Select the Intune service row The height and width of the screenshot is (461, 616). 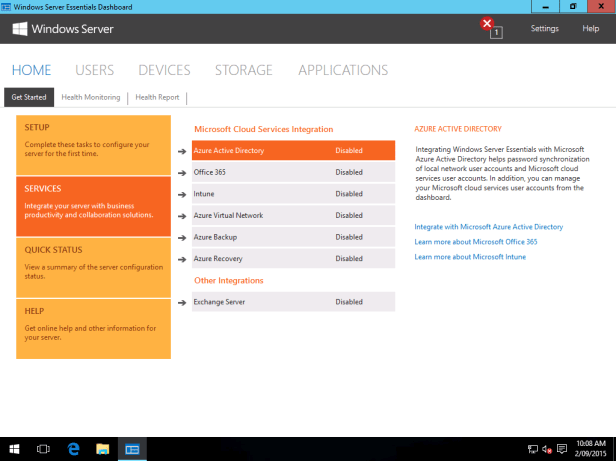(x=293, y=194)
